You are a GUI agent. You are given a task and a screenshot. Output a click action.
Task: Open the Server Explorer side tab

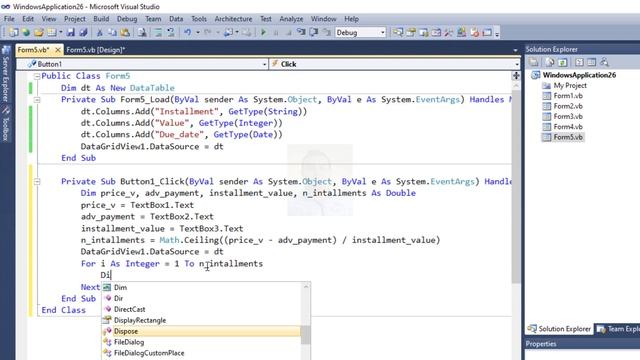pos(6,74)
